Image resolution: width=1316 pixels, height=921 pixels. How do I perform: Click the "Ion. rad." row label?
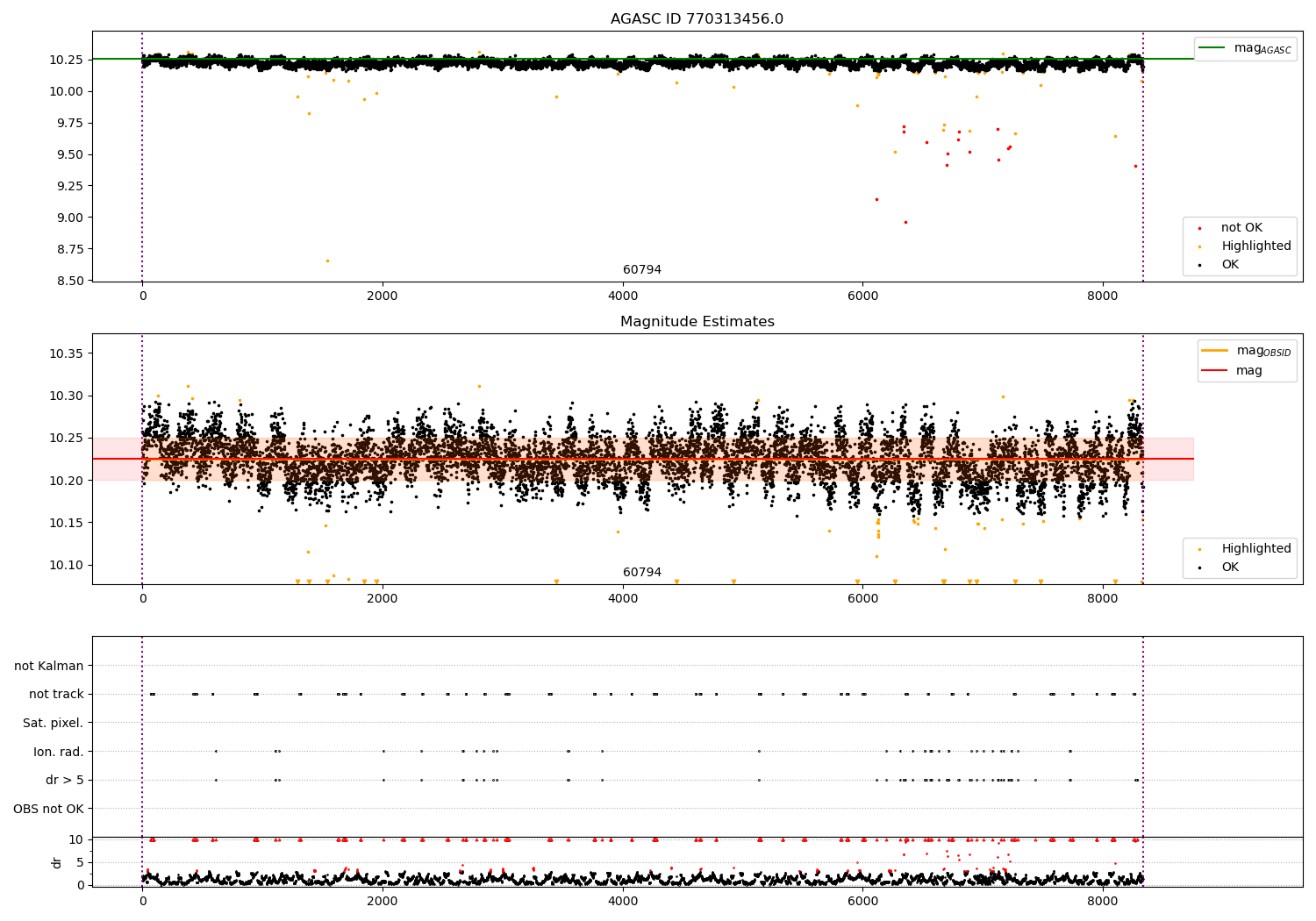click(x=59, y=752)
